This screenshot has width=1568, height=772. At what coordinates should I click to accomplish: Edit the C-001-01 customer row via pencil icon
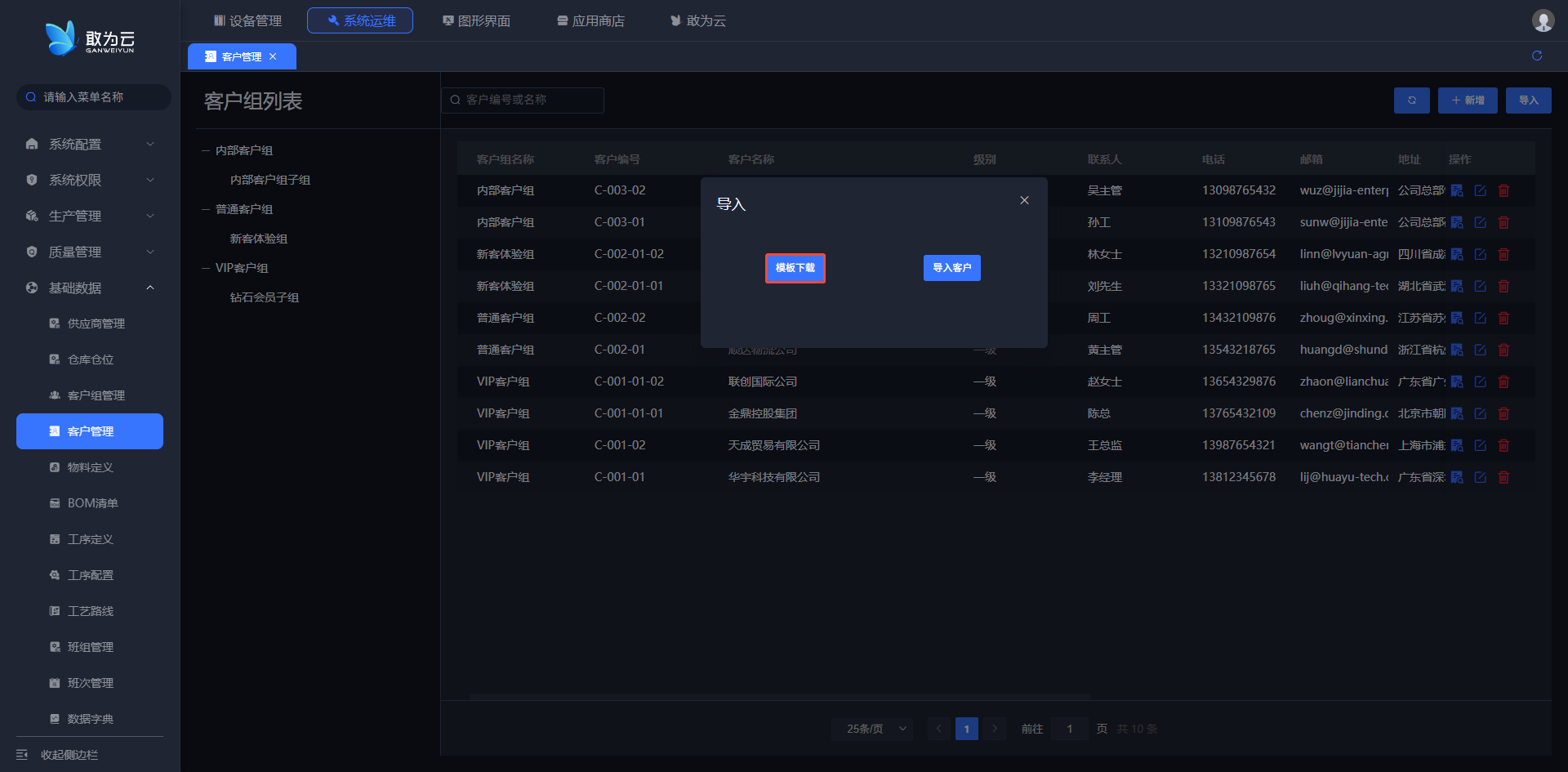click(1480, 477)
